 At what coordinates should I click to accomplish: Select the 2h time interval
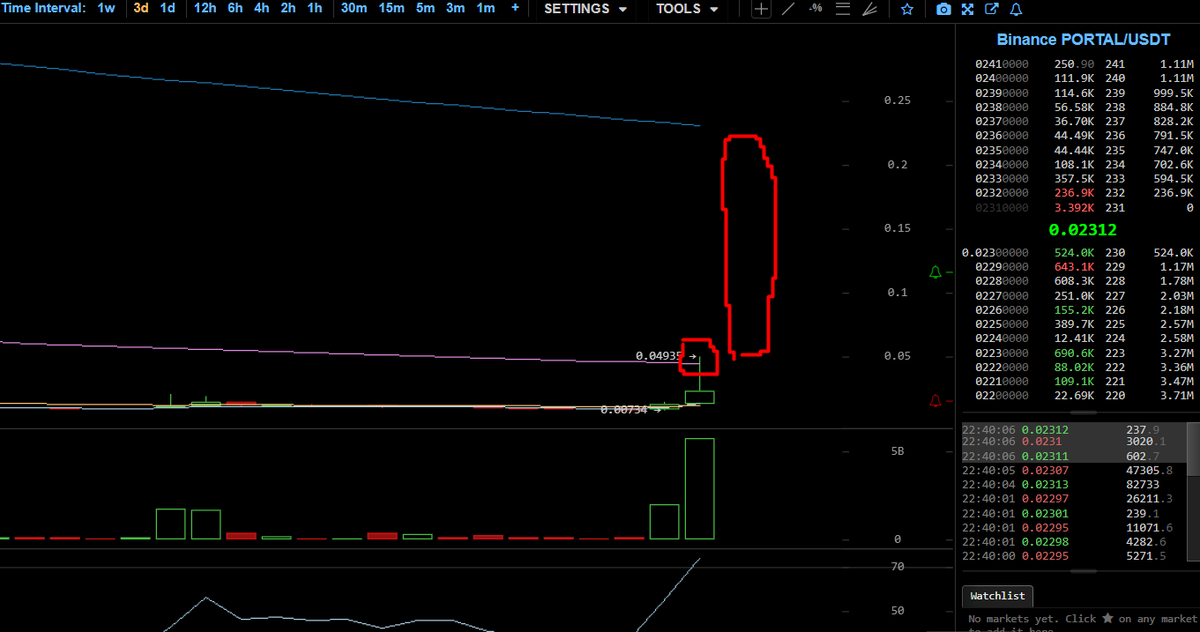[288, 8]
